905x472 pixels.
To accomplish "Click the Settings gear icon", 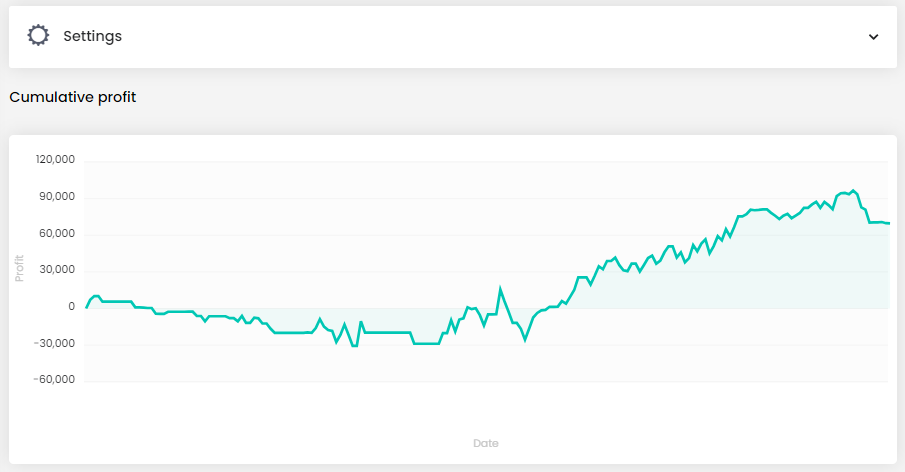I will (x=38, y=36).
